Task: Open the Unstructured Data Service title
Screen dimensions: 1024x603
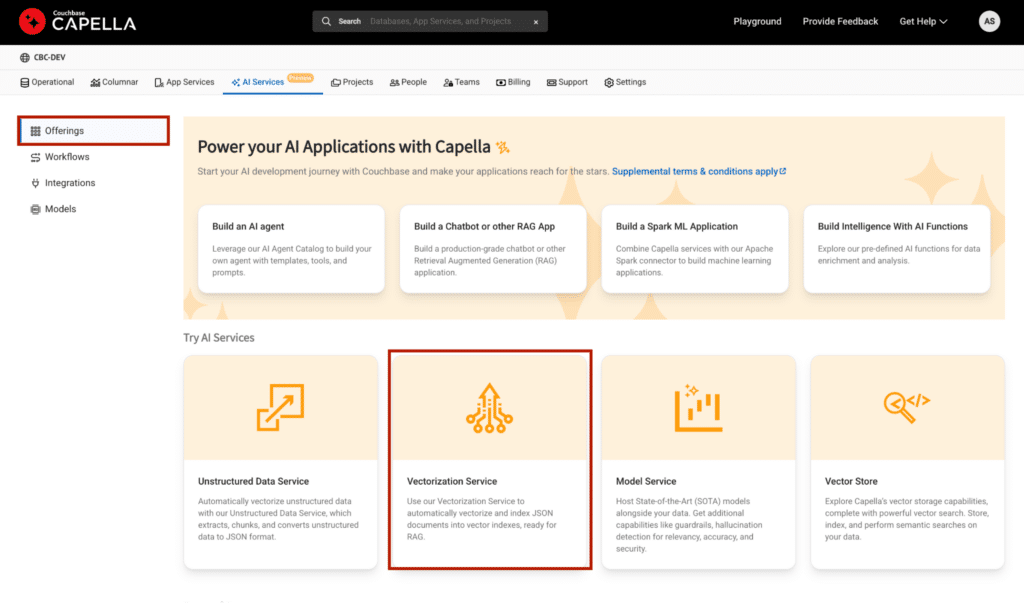Action: click(x=253, y=481)
